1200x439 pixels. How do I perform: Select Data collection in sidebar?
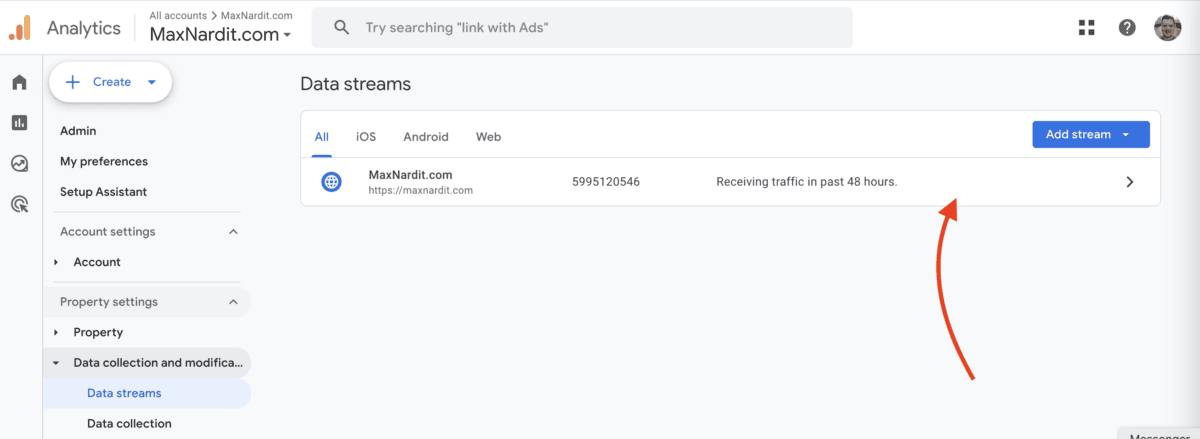click(x=129, y=424)
